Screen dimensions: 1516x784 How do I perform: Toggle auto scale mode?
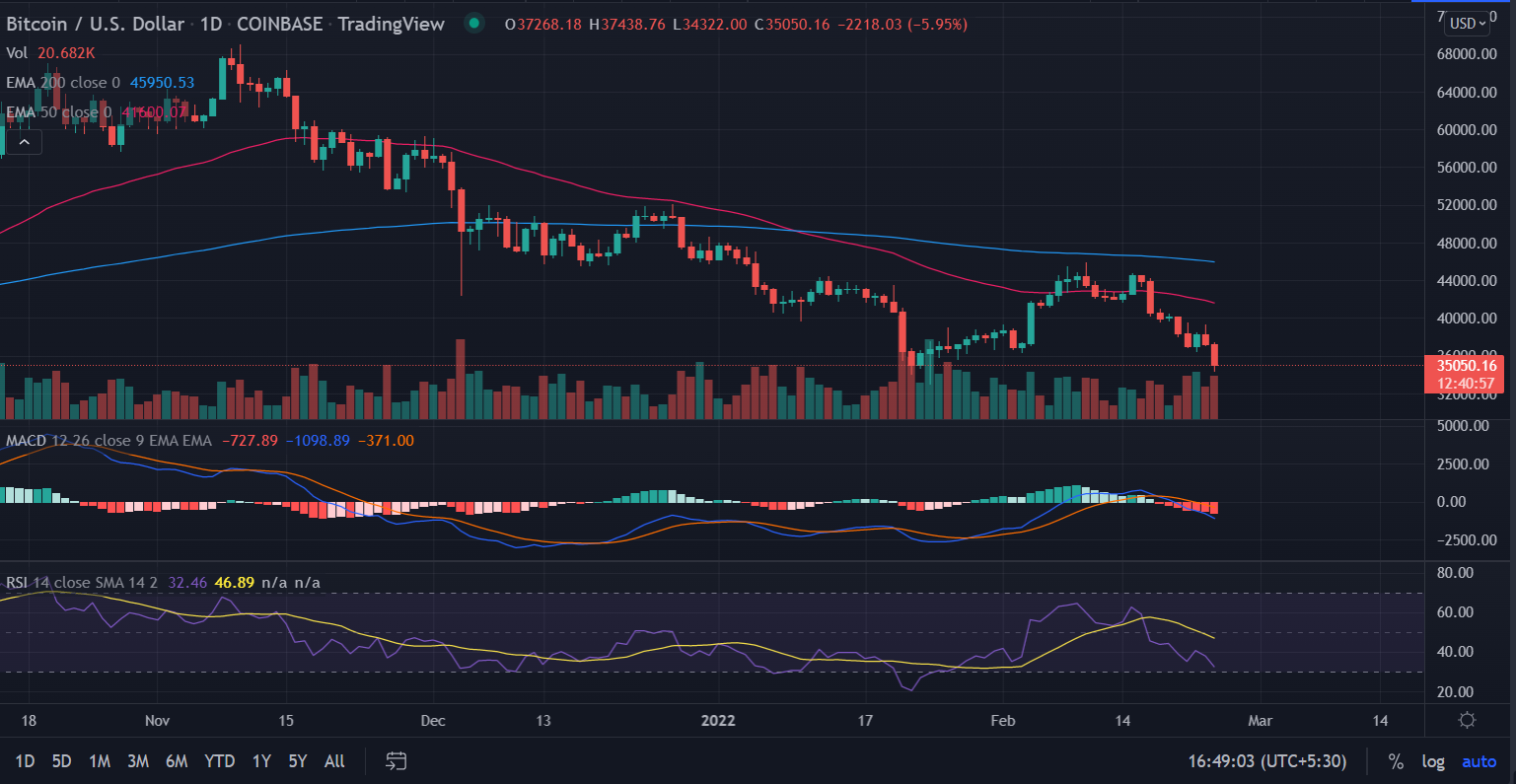[x=1479, y=761]
